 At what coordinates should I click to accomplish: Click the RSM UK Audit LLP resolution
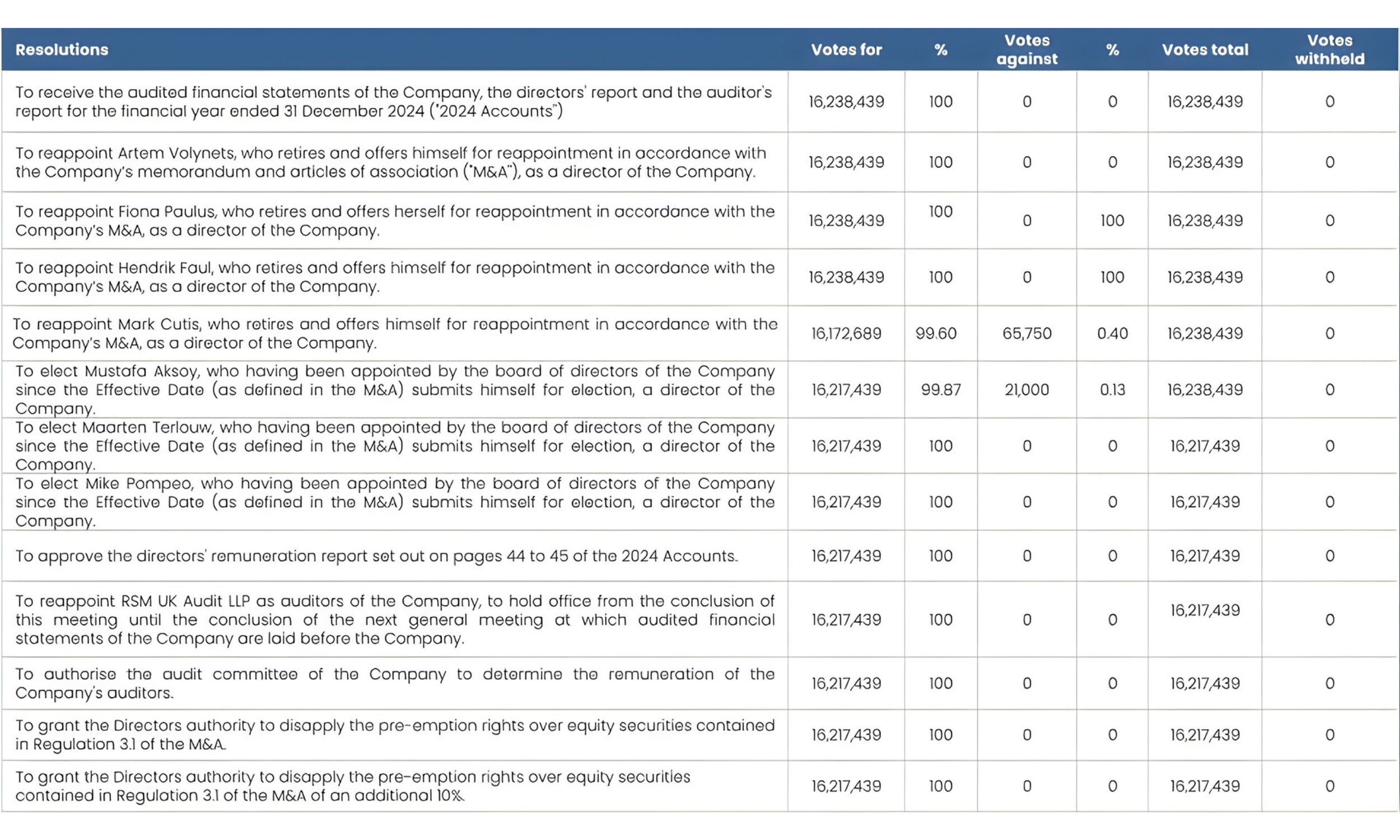394,620
